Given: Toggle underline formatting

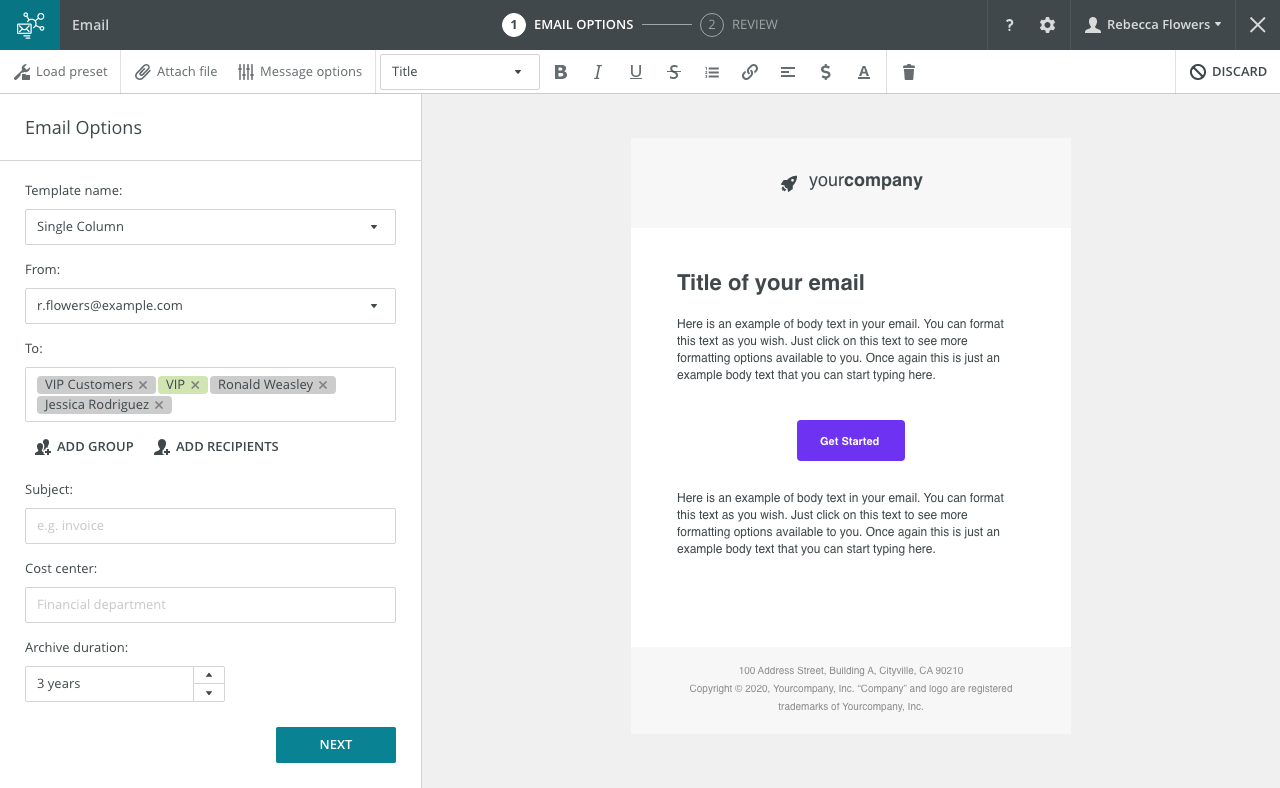Looking at the screenshot, I should (x=636, y=72).
